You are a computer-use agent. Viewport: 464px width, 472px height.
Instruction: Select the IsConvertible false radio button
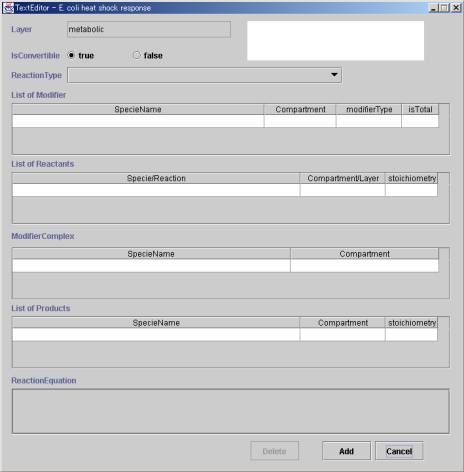tap(136, 55)
